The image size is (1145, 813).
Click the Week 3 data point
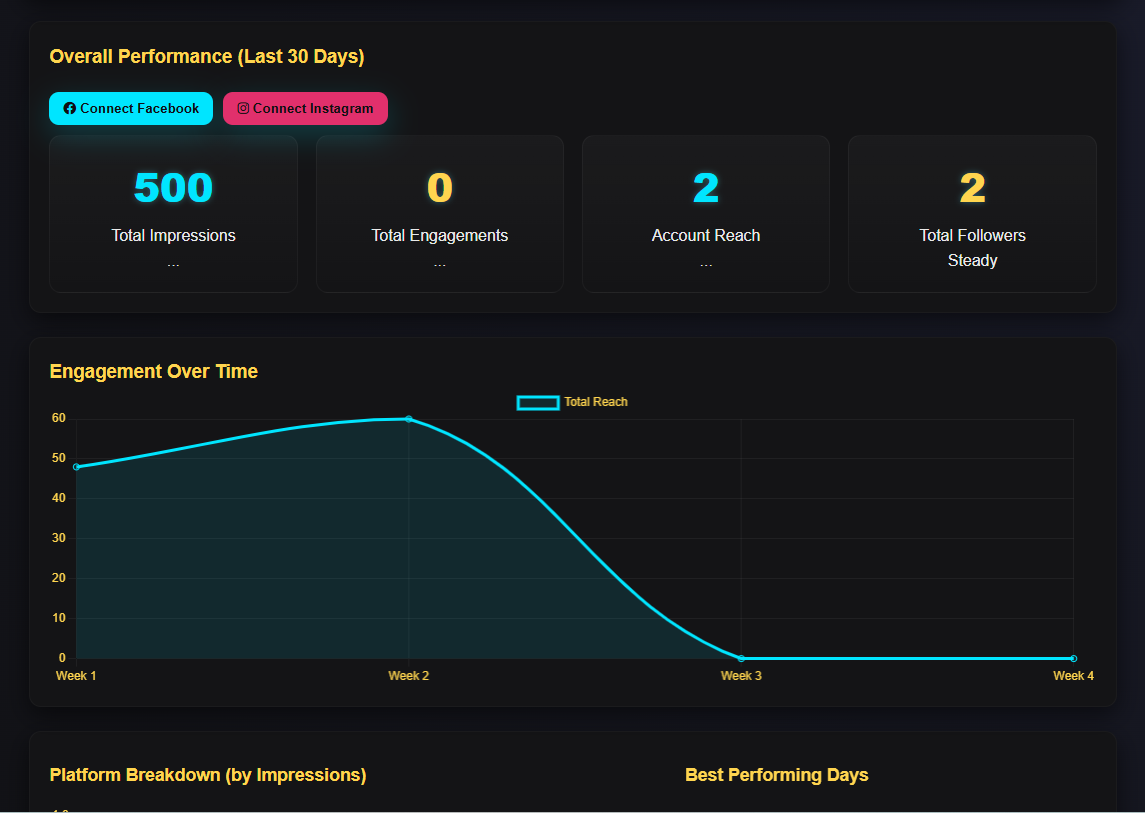point(741,658)
